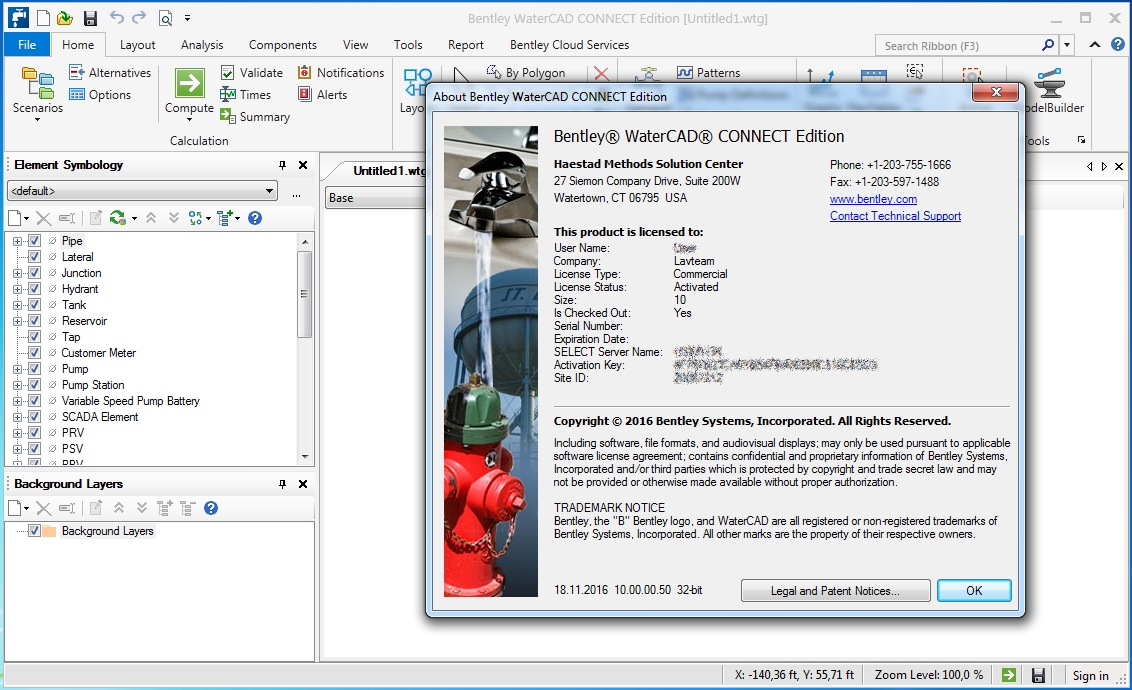The image size is (1132, 690).
Task: Toggle the Reservoir checkbox
Action: [34, 320]
